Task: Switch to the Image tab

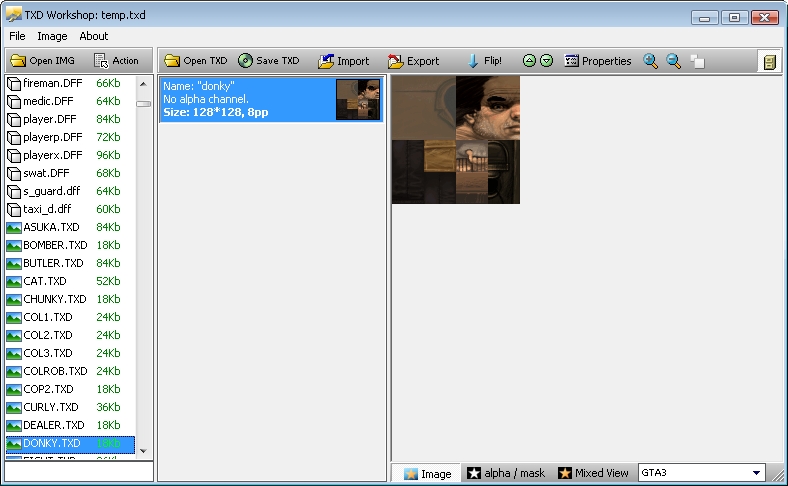Action: pyautogui.click(x=427, y=473)
